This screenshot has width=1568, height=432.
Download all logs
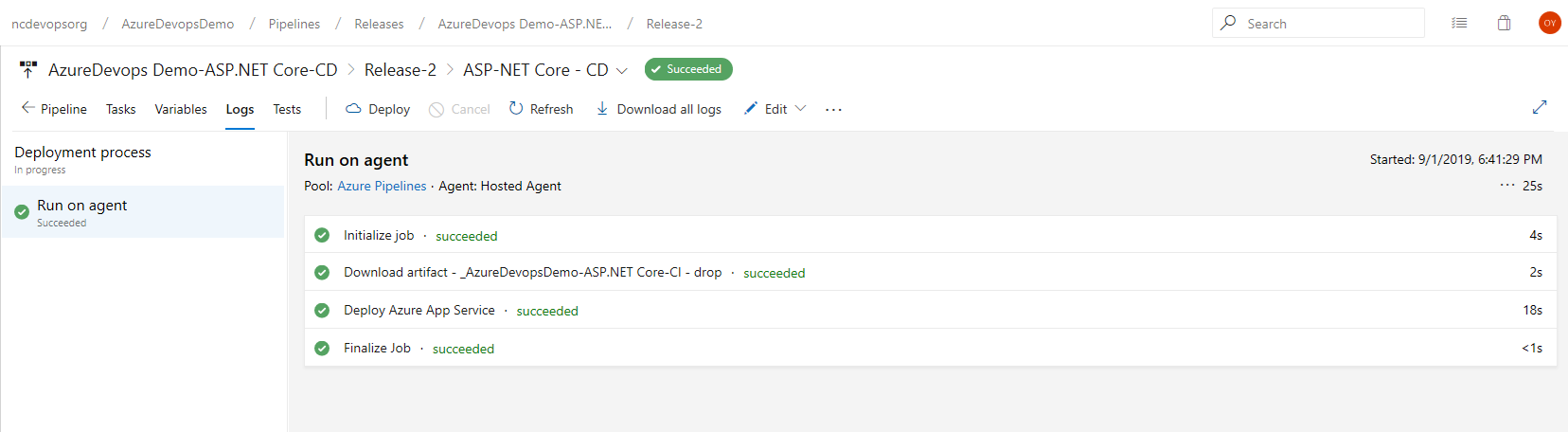tap(658, 109)
